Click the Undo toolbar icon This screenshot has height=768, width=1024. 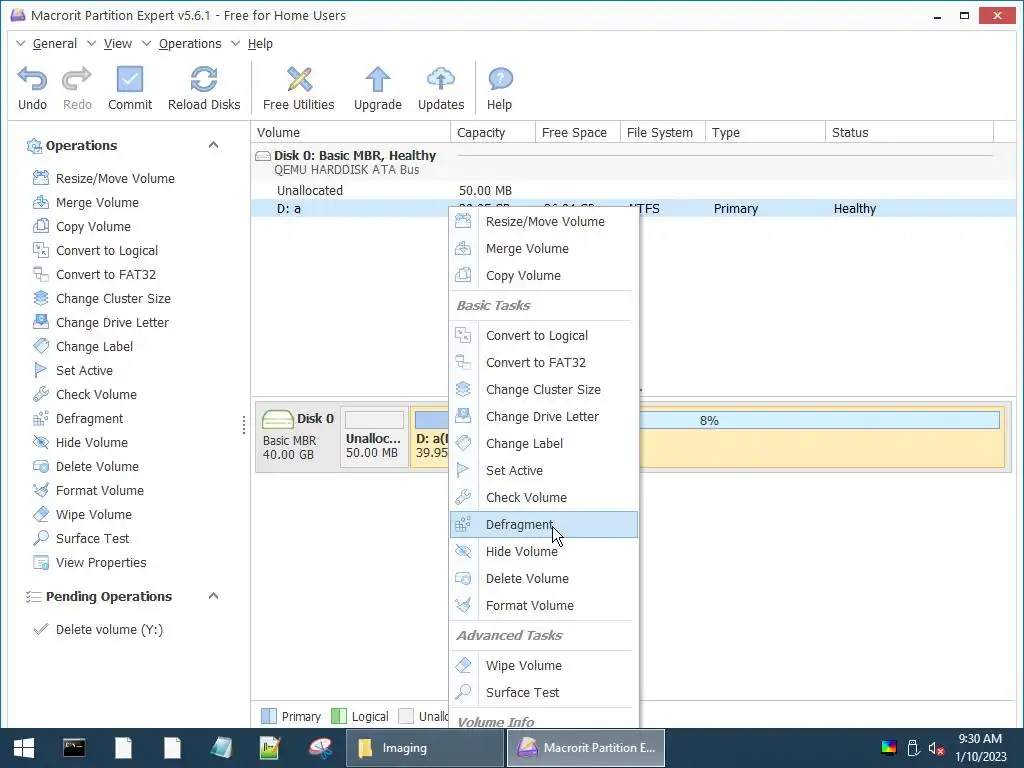click(32, 80)
